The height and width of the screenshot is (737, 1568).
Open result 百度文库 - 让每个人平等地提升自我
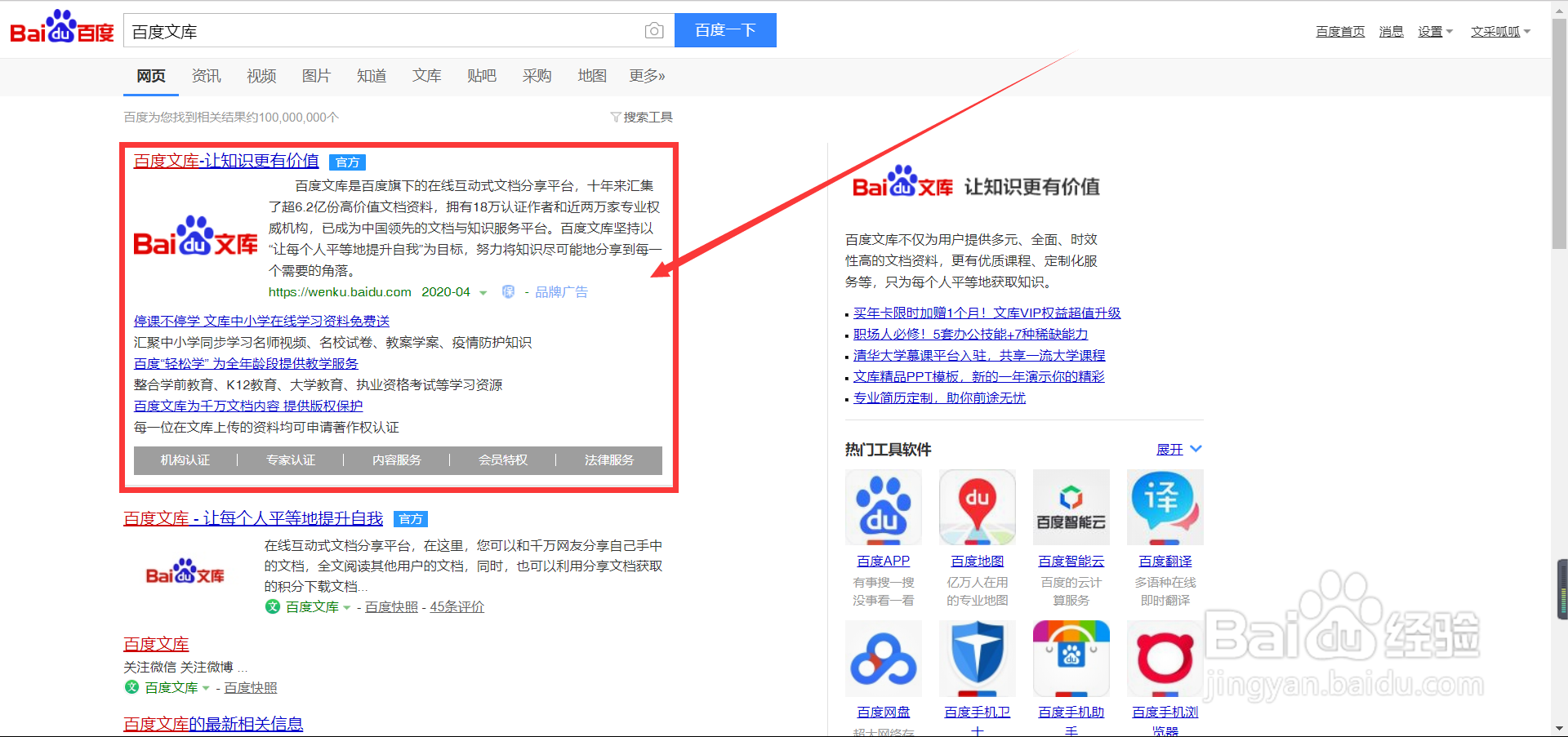point(253,518)
